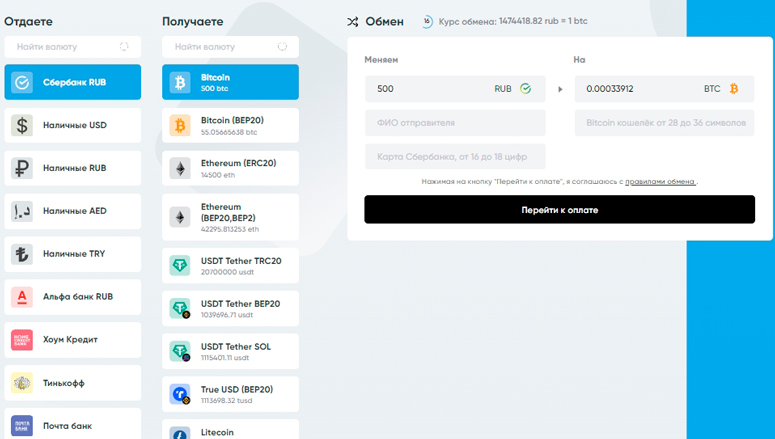The image size is (775, 439).
Task: Click the Перейти к оплате button
Action: pyautogui.click(x=560, y=210)
